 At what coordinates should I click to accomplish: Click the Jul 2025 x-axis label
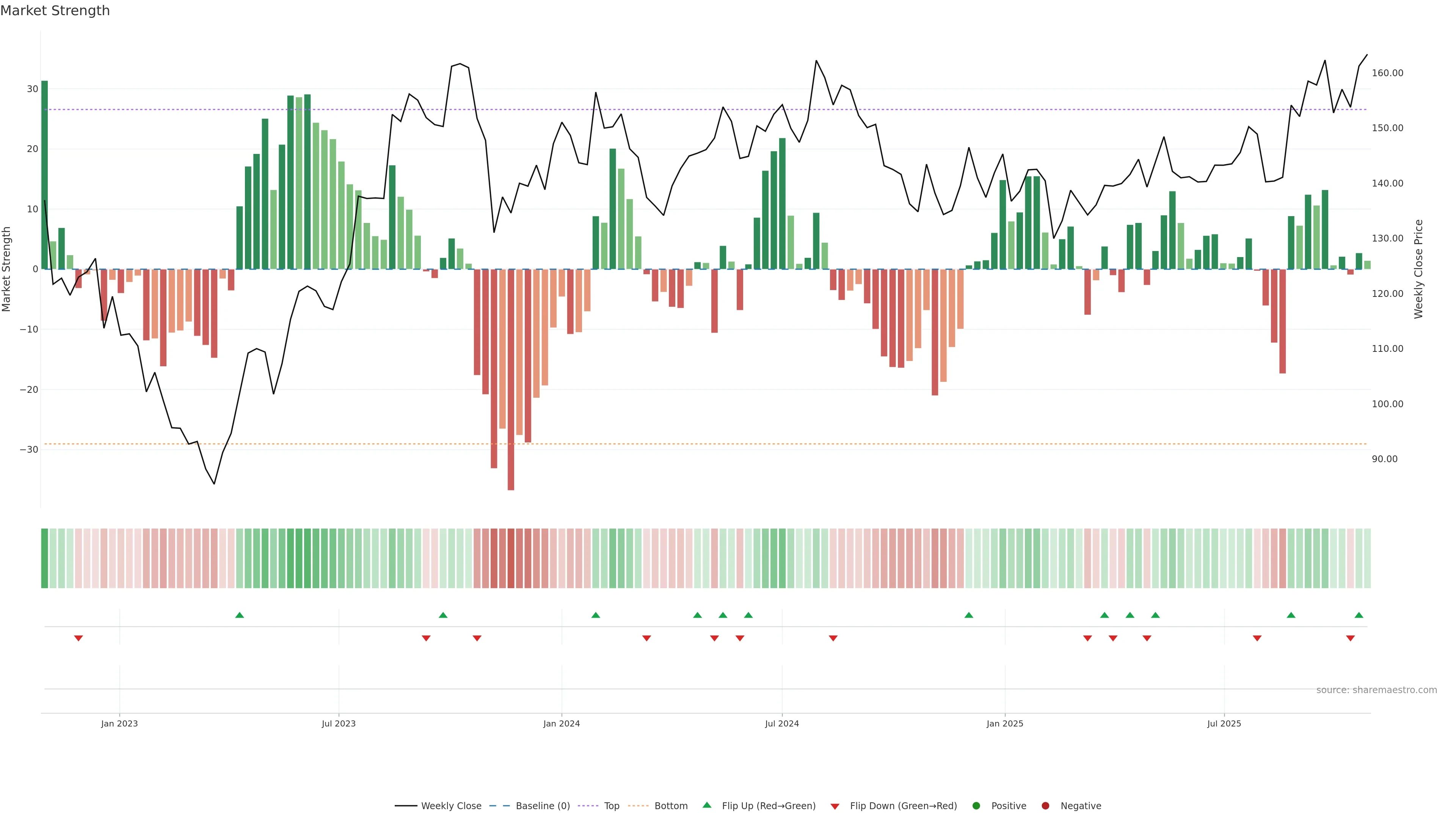point(1224,723)
